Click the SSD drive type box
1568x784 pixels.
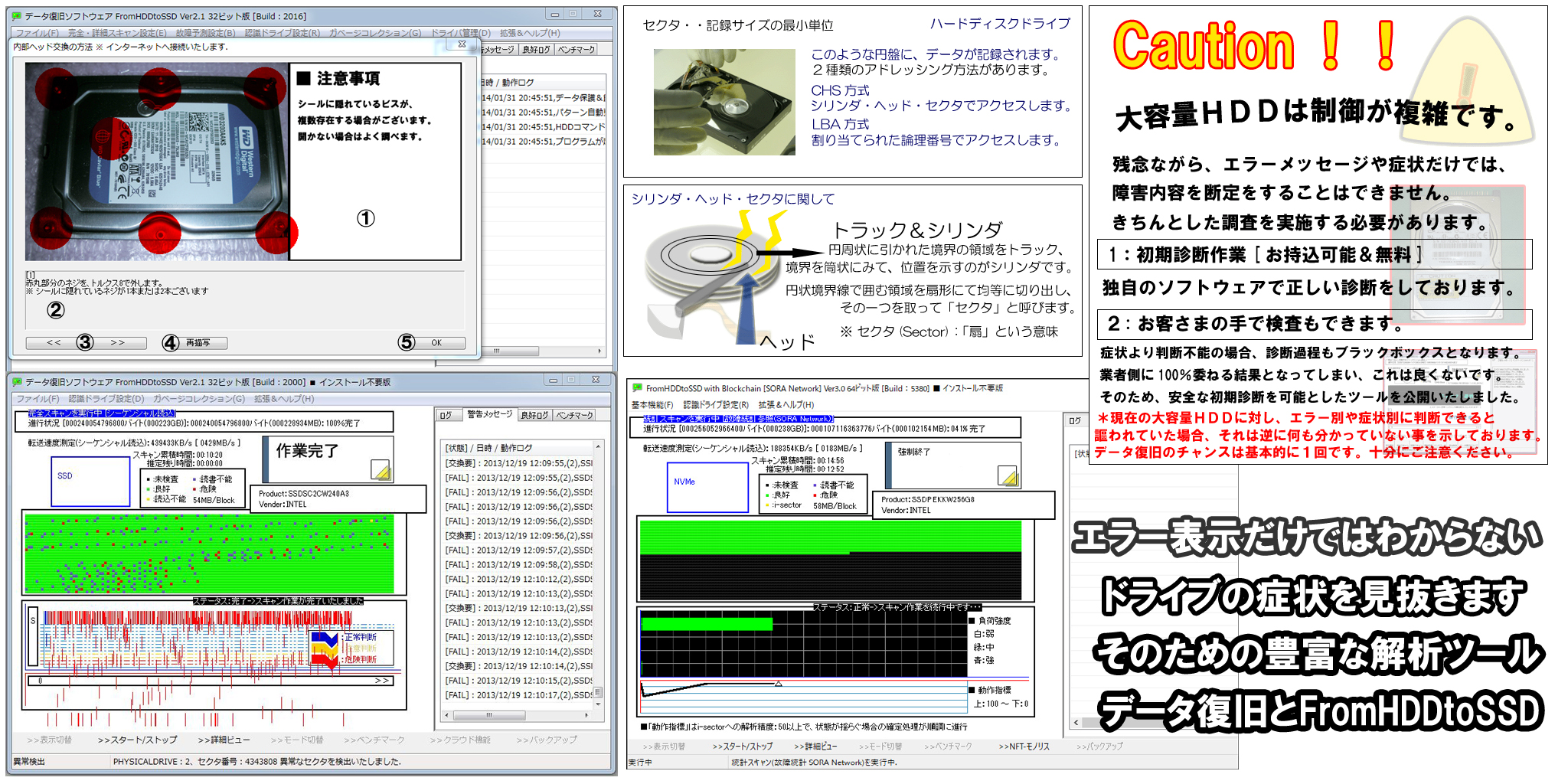pyautogui.click(x=90, y=482)
